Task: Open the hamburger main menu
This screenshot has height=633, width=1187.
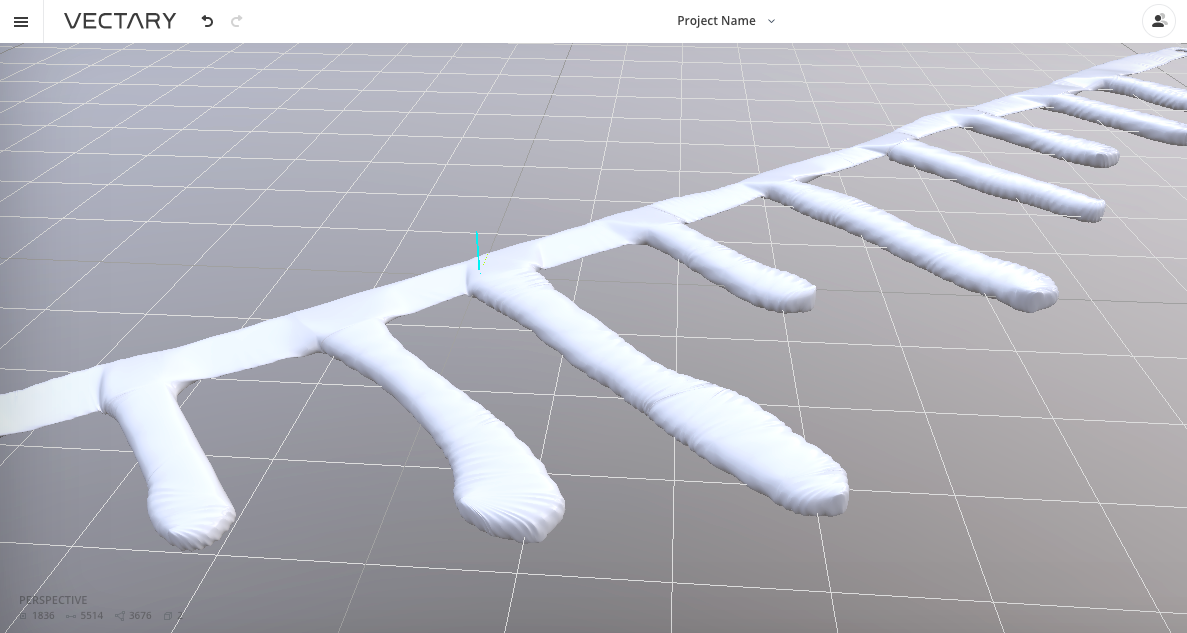Action: pos(21,22)
